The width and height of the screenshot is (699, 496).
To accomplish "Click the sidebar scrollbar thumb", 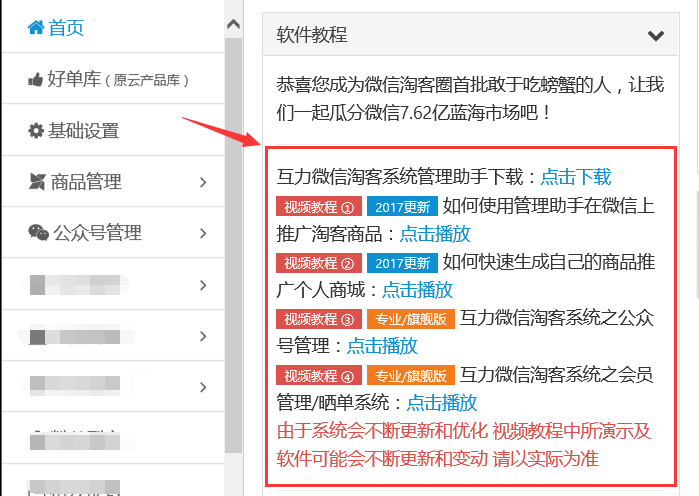I will click(234, 245).
